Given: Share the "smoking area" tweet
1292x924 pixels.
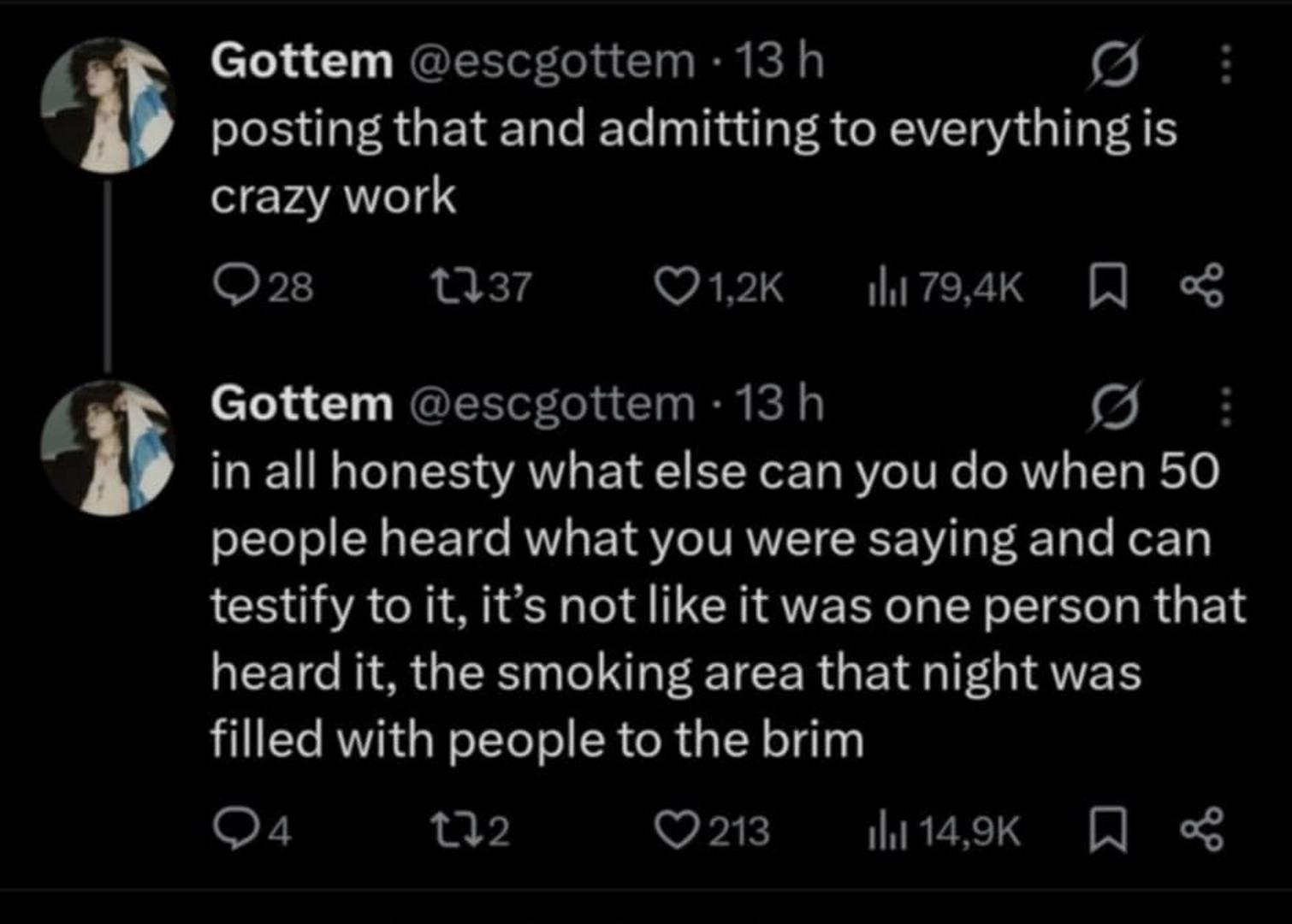Looking at the screenshot, I should coord(1202,830).
